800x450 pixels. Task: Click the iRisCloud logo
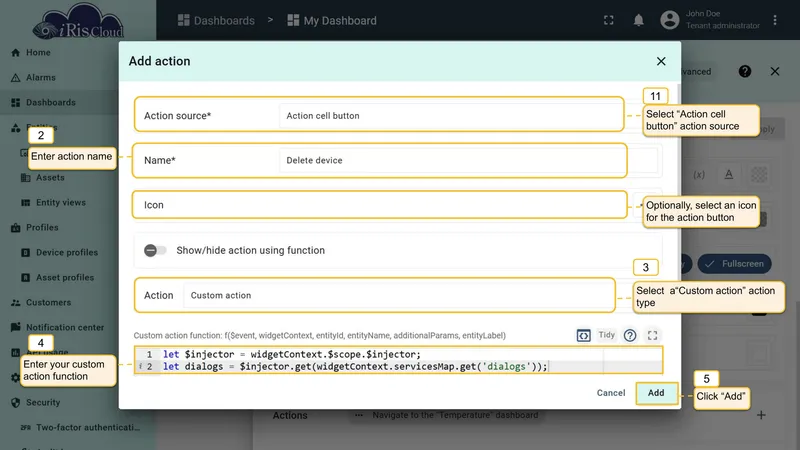pos(78,22)
